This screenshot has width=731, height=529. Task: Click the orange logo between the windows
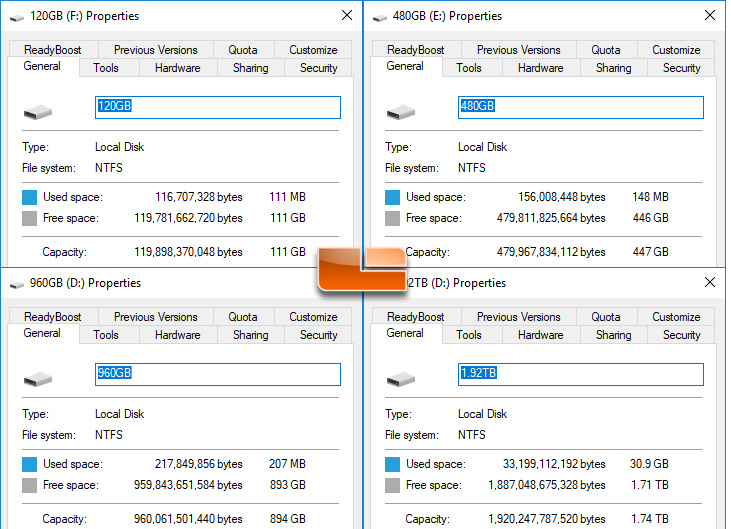click(362, 269)
